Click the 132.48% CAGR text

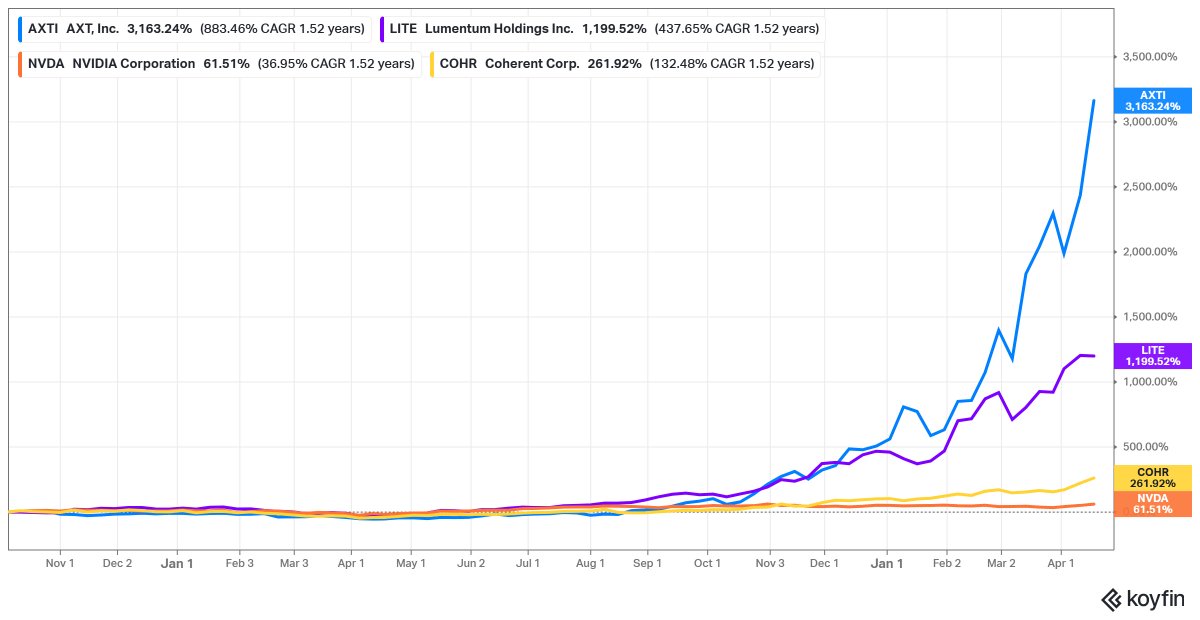[731, 64]
